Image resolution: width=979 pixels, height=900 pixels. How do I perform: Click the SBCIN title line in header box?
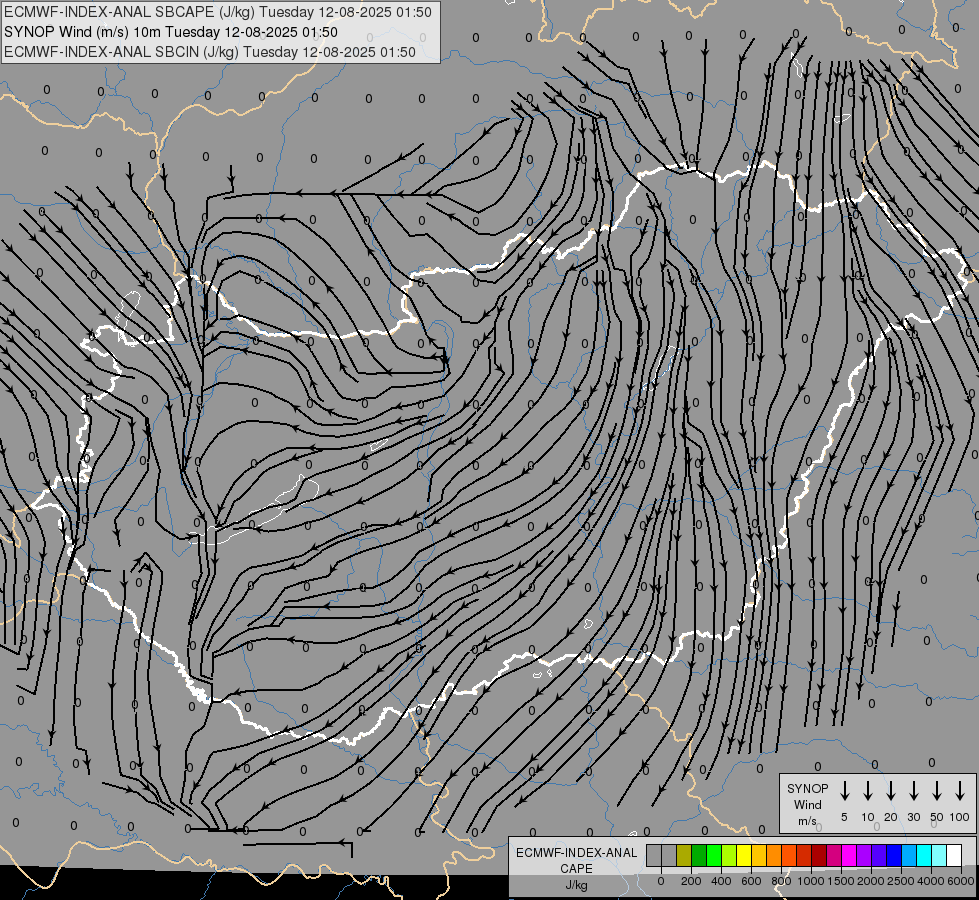[x=210, y=52]
